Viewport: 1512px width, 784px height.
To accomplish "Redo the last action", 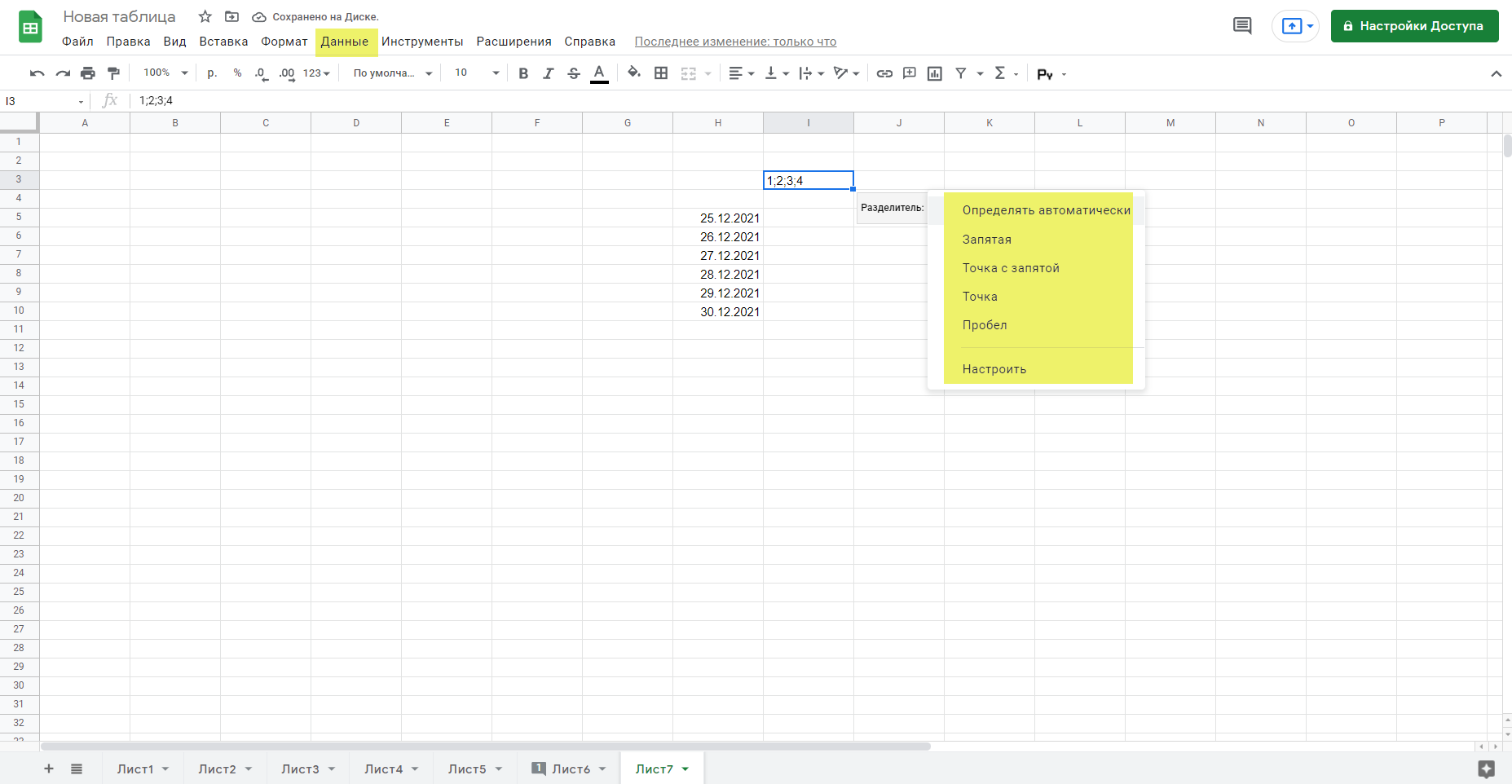I will coord(63,73).
